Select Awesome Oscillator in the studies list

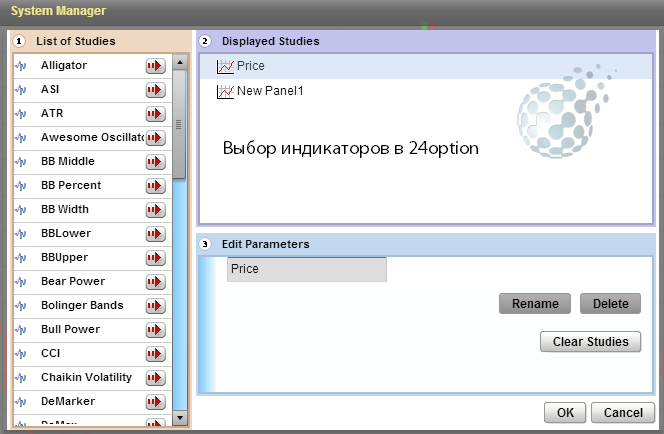tap(93, 137)
